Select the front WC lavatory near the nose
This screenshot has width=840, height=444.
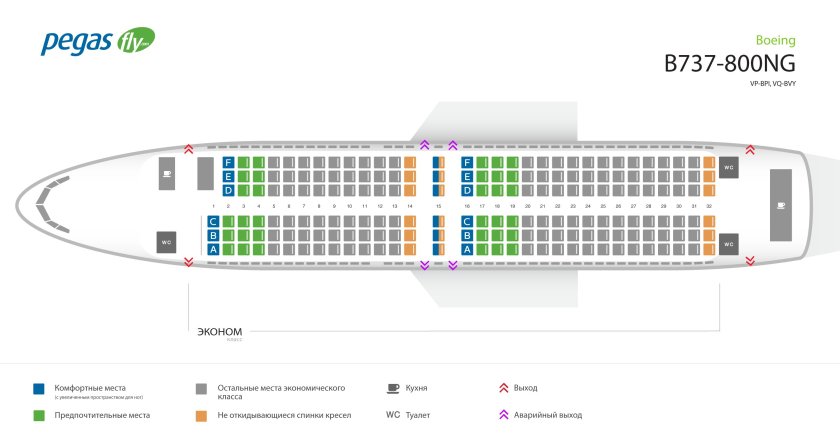pos(166,241)
